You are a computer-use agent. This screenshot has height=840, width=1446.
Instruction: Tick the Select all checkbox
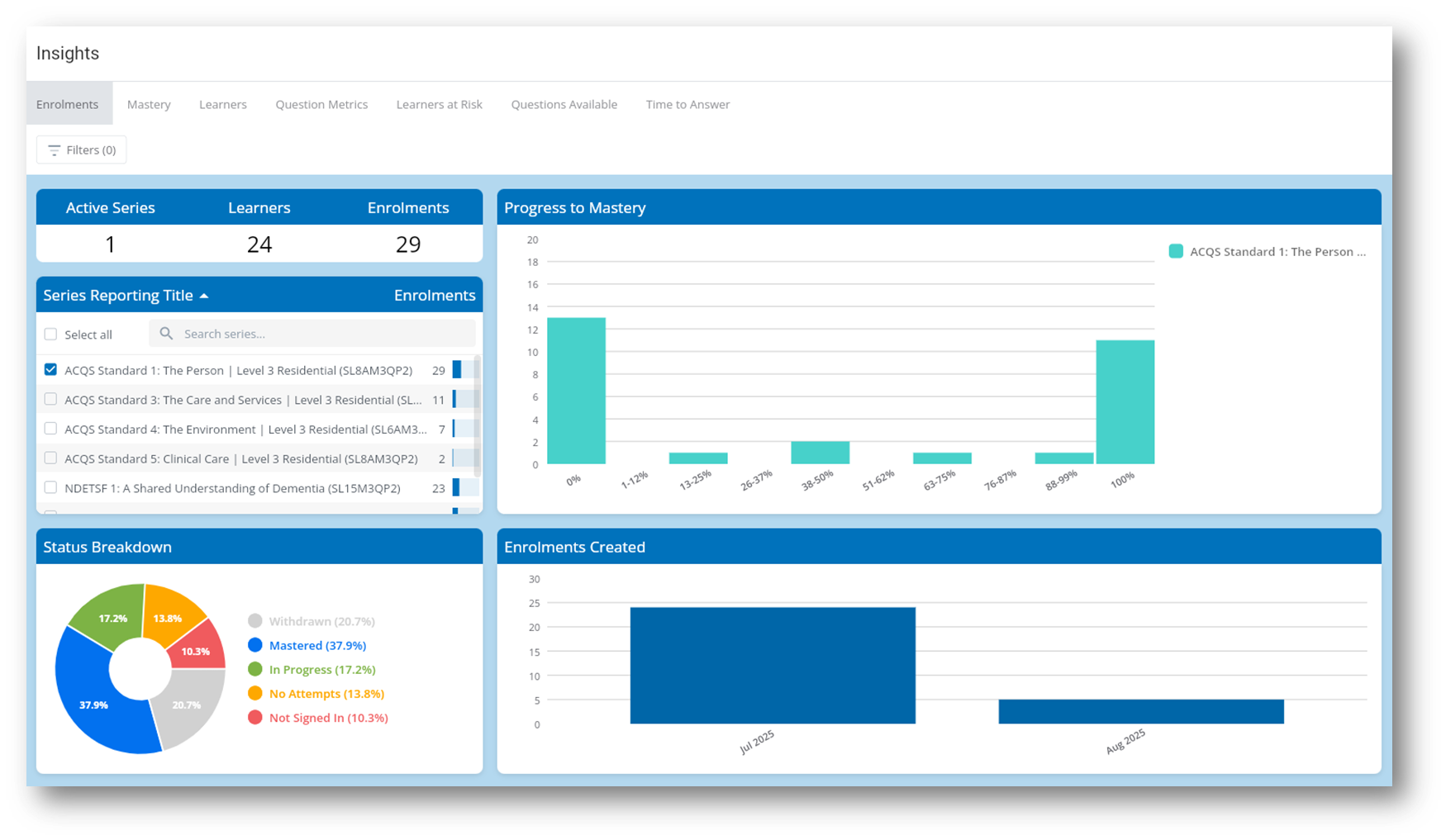[x=50, y=335]
